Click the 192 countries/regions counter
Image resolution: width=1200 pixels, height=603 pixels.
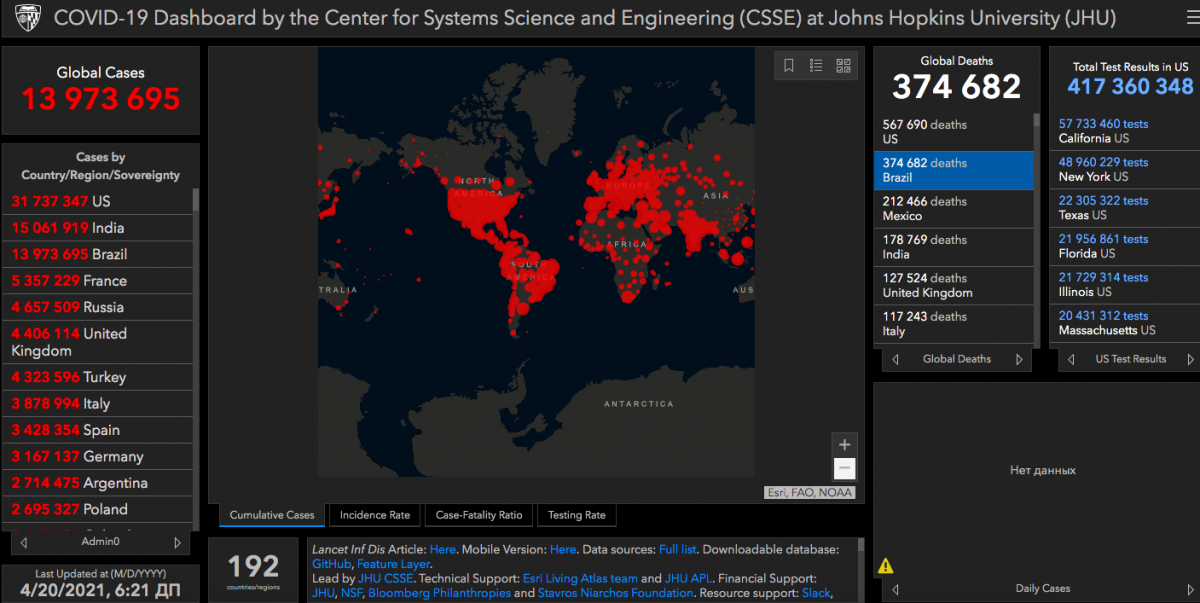[254, 571]
